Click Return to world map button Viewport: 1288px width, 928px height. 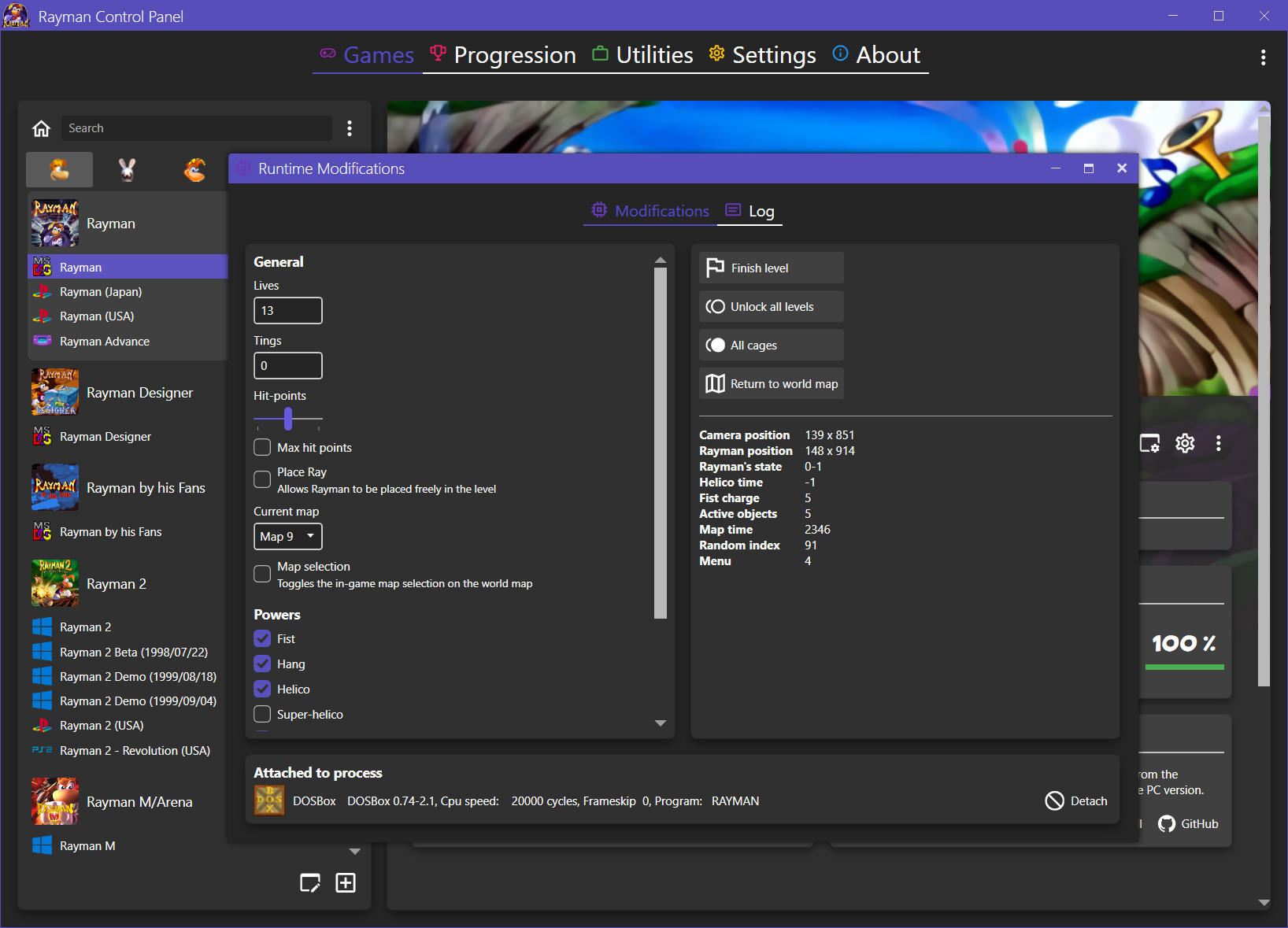tap(772, 383)
